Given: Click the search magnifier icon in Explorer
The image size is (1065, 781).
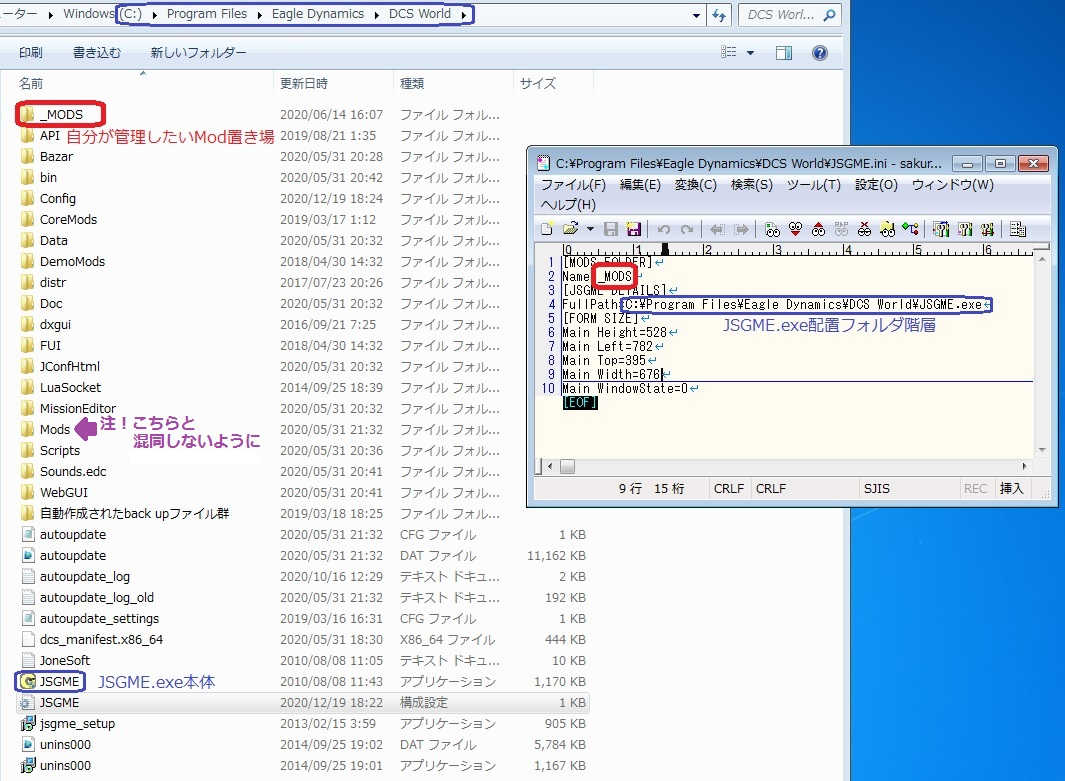Looking at the screenshot, I should 829,14.
